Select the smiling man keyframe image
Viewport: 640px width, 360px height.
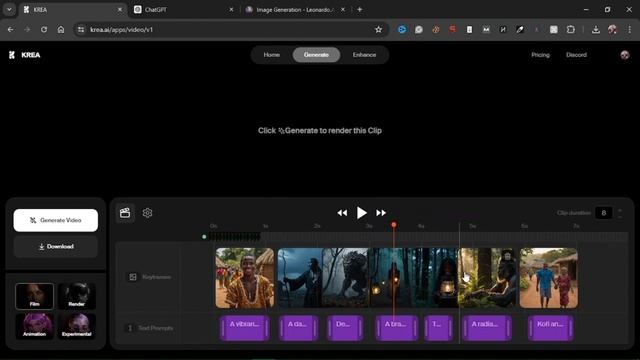(245, 278)
